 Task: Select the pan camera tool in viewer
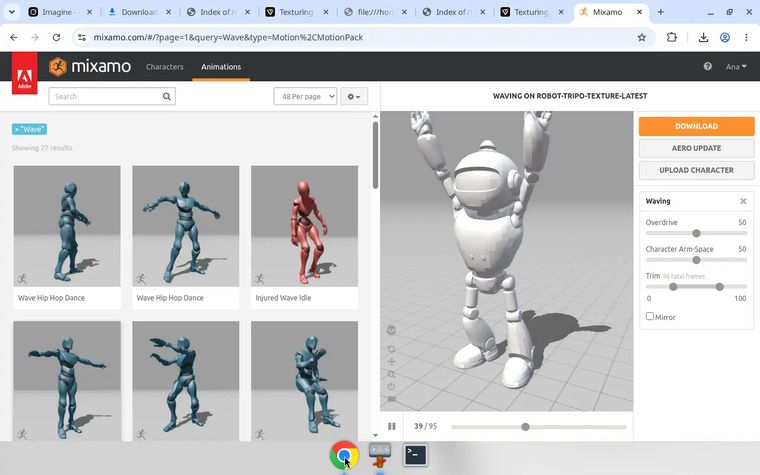pyautogui.click(x=392, y=362)
